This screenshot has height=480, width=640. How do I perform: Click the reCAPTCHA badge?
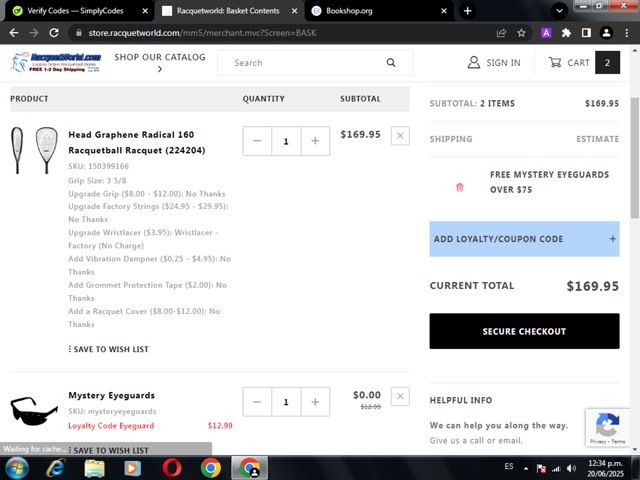pos(608,427)
